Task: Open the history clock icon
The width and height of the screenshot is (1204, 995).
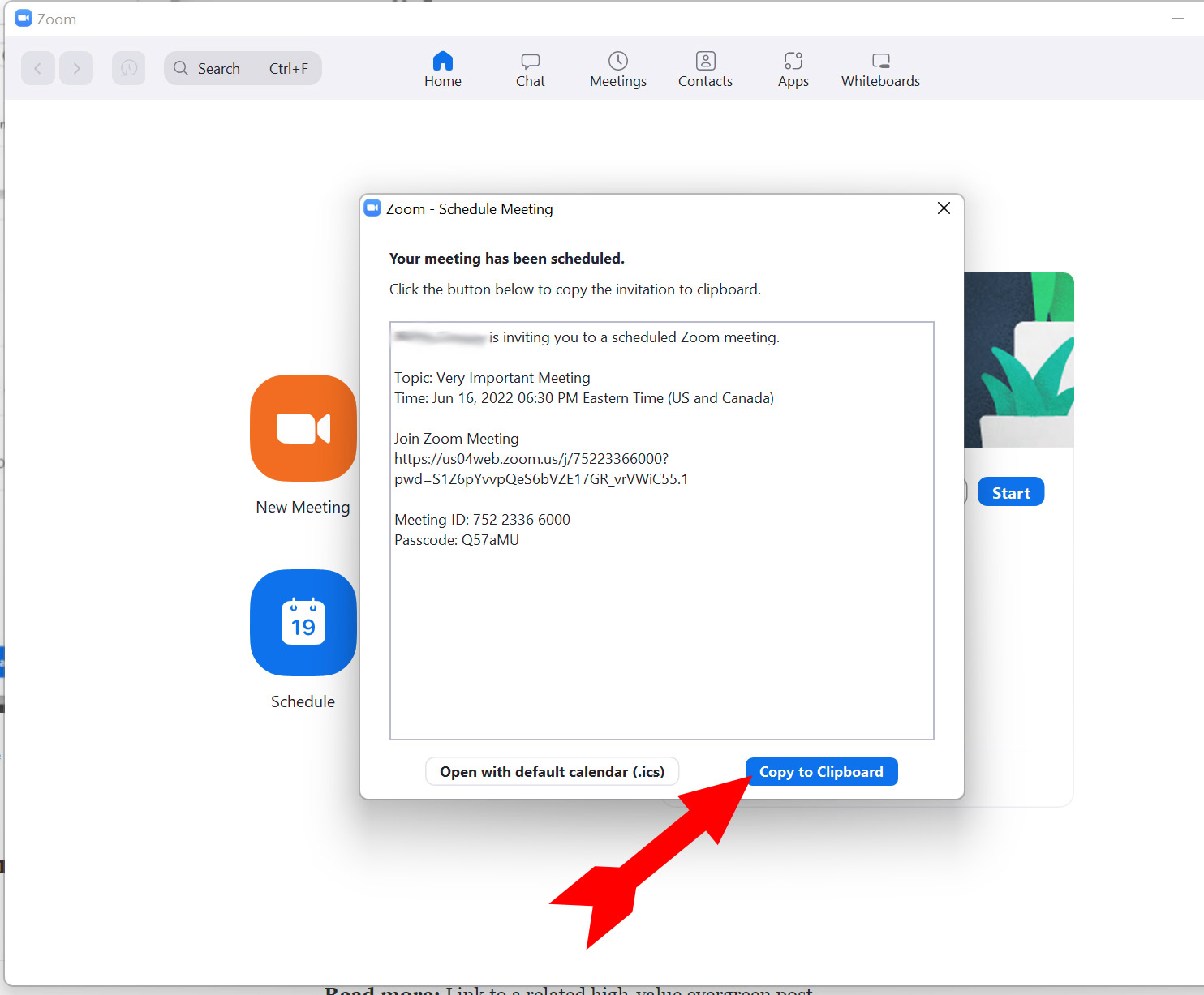Action: (128, 68)
